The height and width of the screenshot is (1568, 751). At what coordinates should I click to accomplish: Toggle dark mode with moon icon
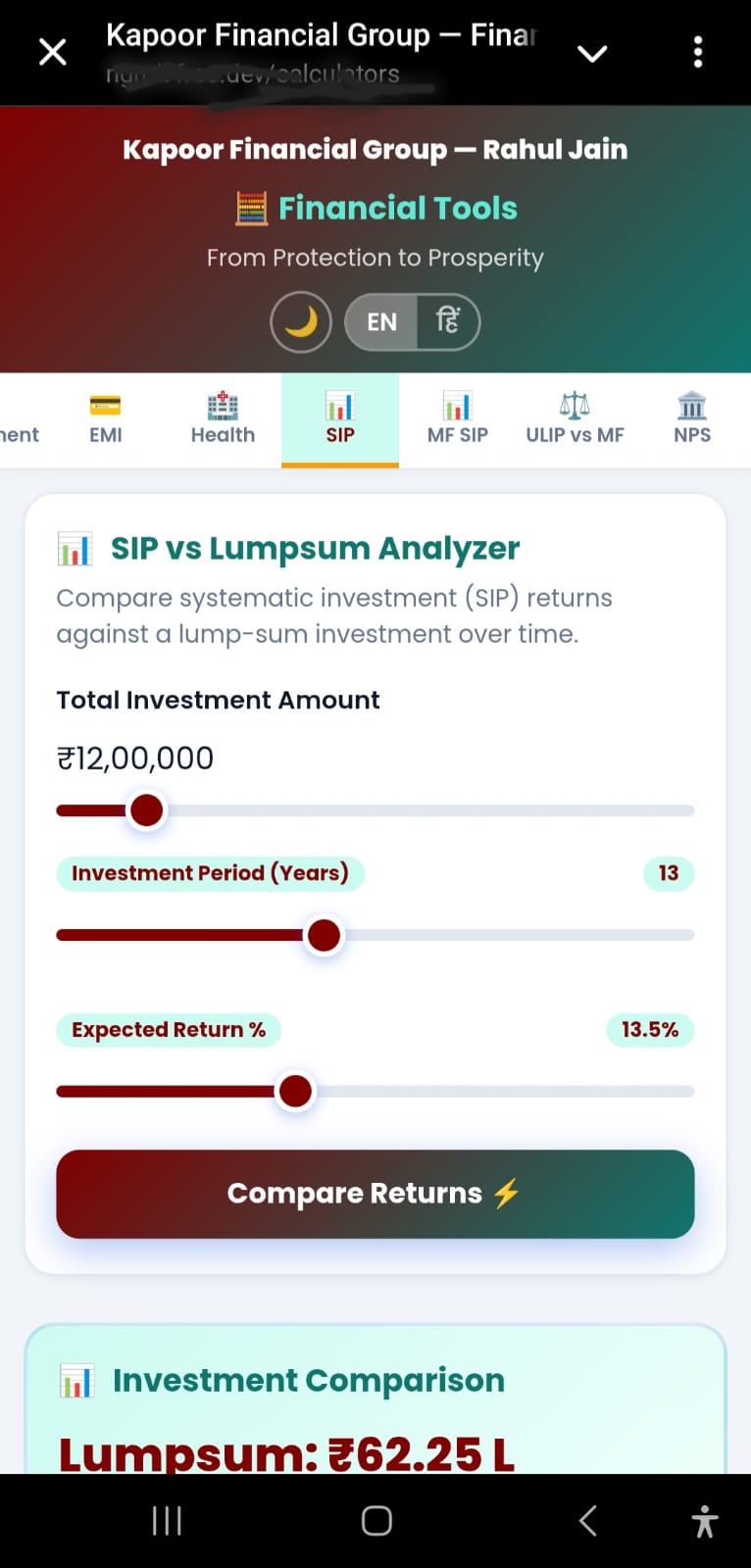point(301,322)
